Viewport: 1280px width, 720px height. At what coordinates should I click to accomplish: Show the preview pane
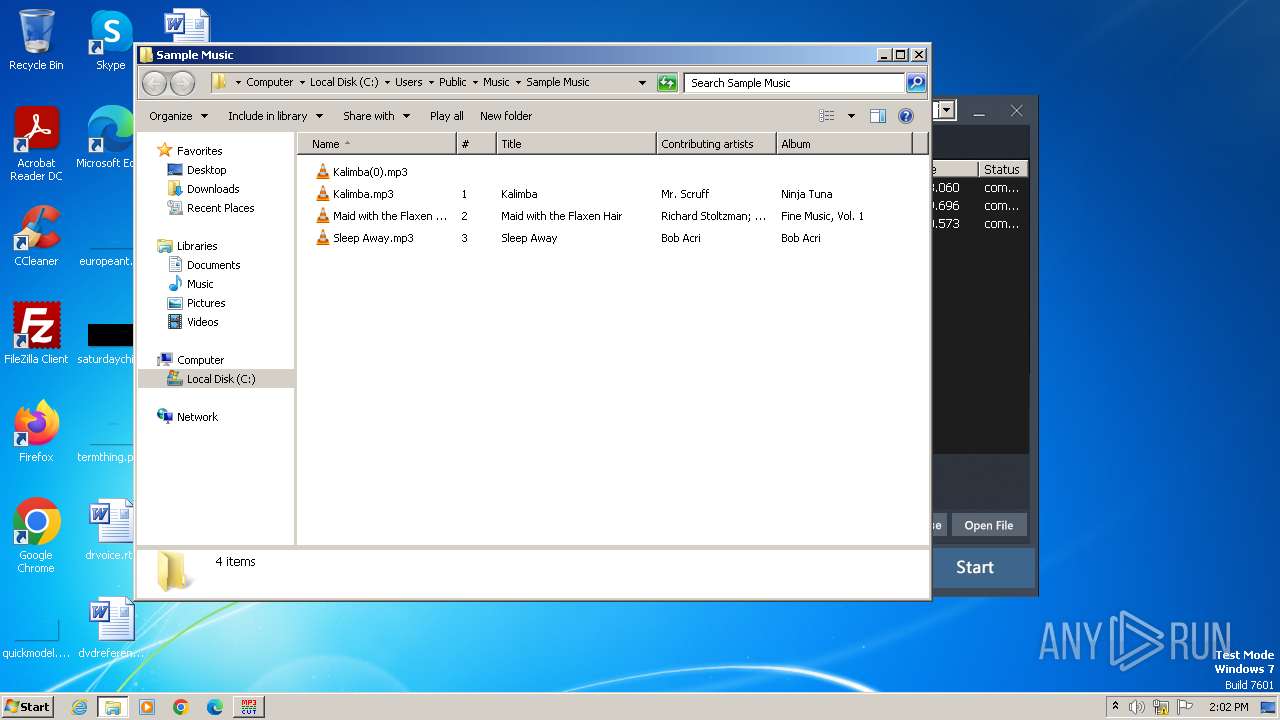click(x=877, y=116)
